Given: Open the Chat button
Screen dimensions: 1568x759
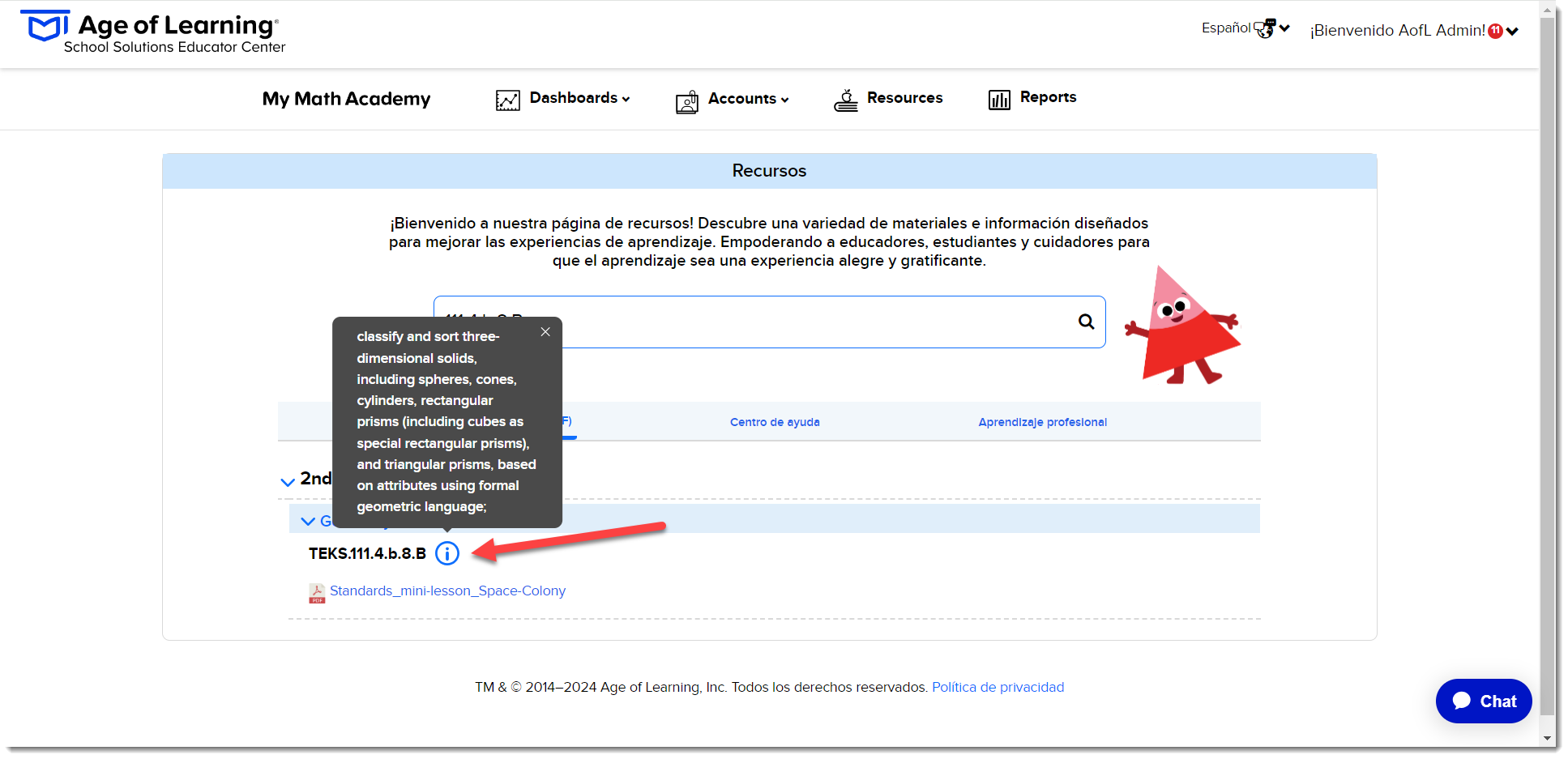Looking at the screenshot, I should tap(1484, 701).
